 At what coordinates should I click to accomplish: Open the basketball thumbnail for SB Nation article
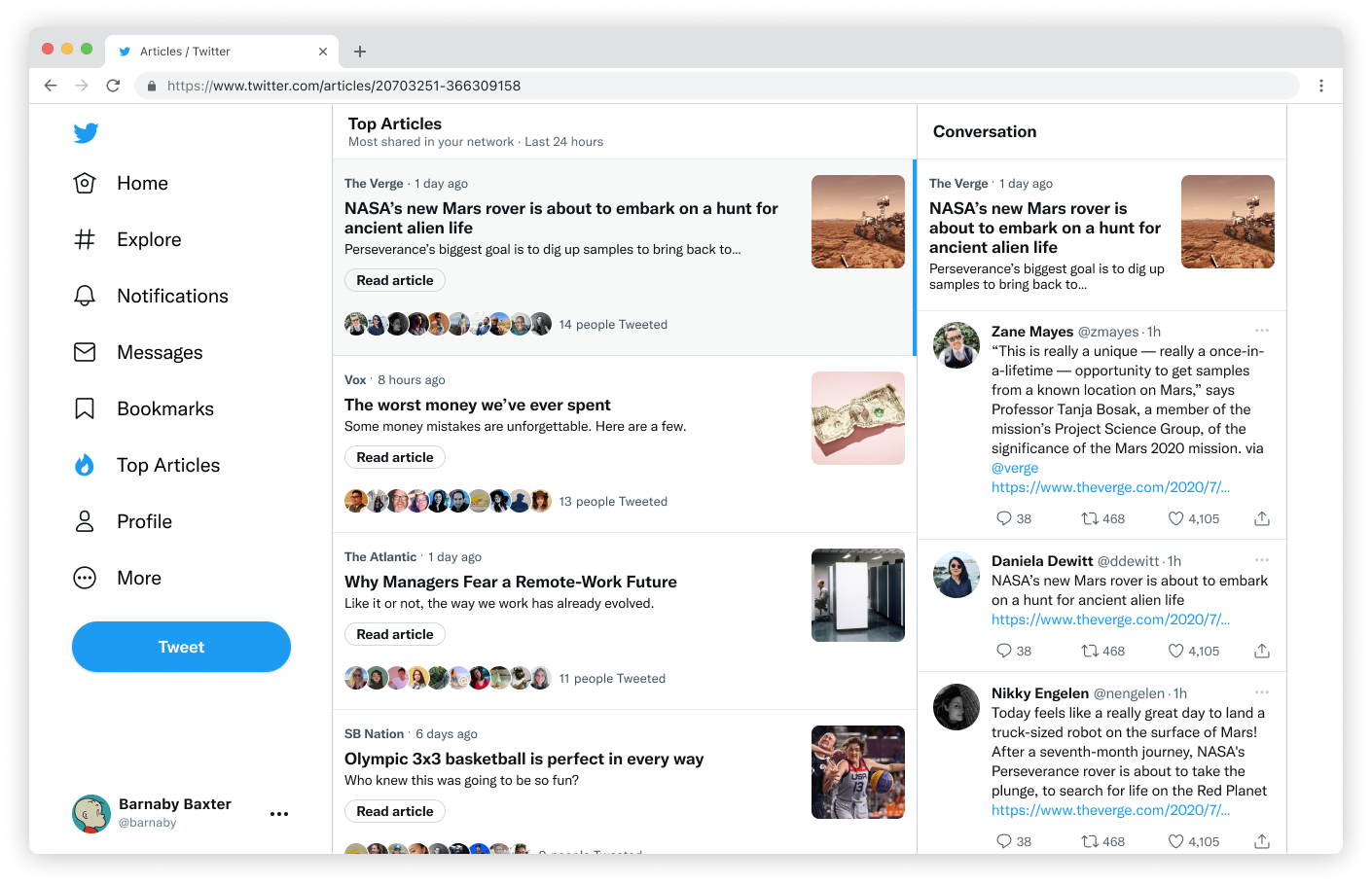pos(858,772)
